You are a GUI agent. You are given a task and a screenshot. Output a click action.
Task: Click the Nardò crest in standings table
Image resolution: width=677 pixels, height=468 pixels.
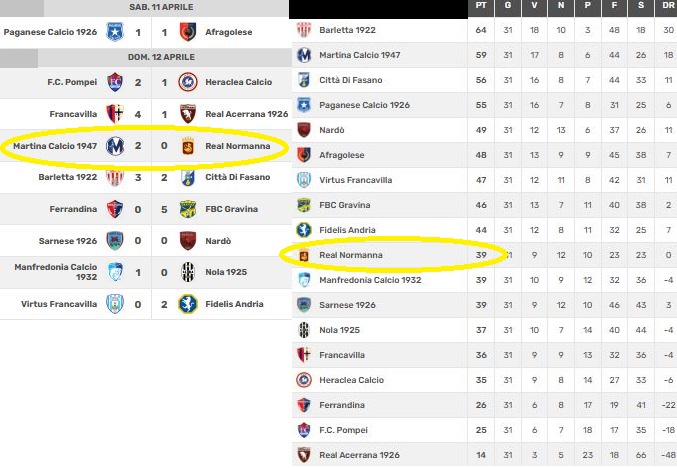(x=304, y=129)
